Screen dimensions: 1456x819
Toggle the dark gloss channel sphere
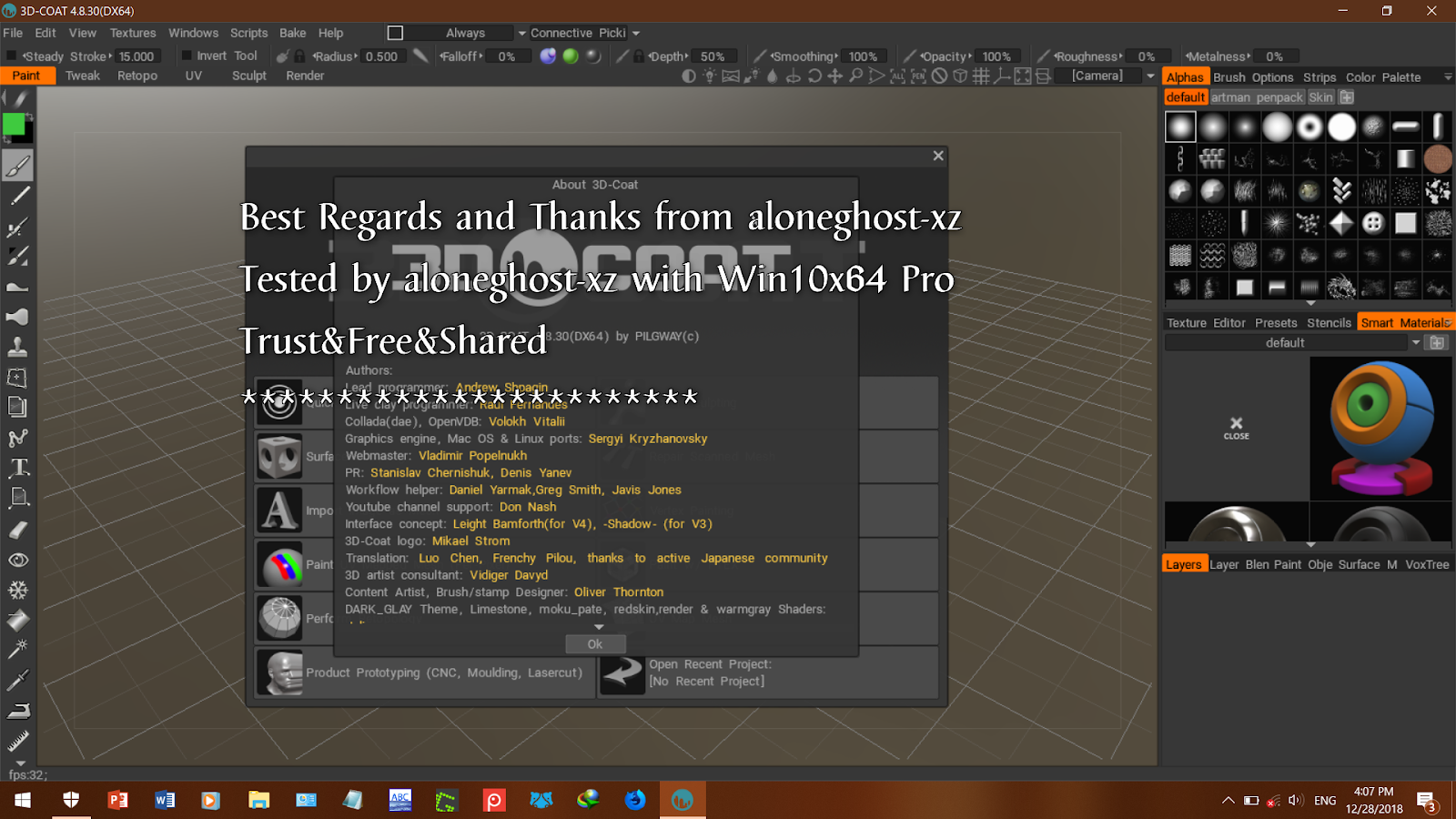593,56
